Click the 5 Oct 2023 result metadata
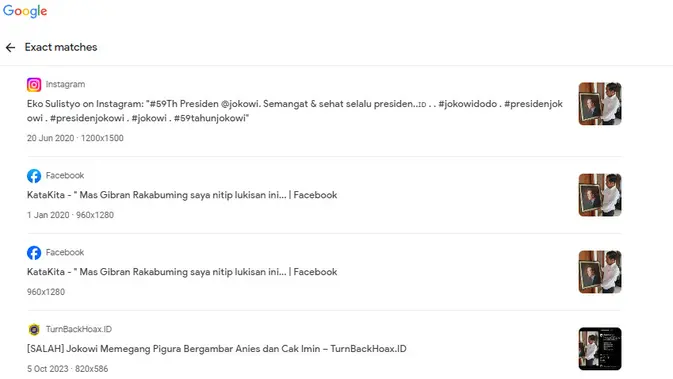This screenshot has width=673, height=379. coord(67,369)
